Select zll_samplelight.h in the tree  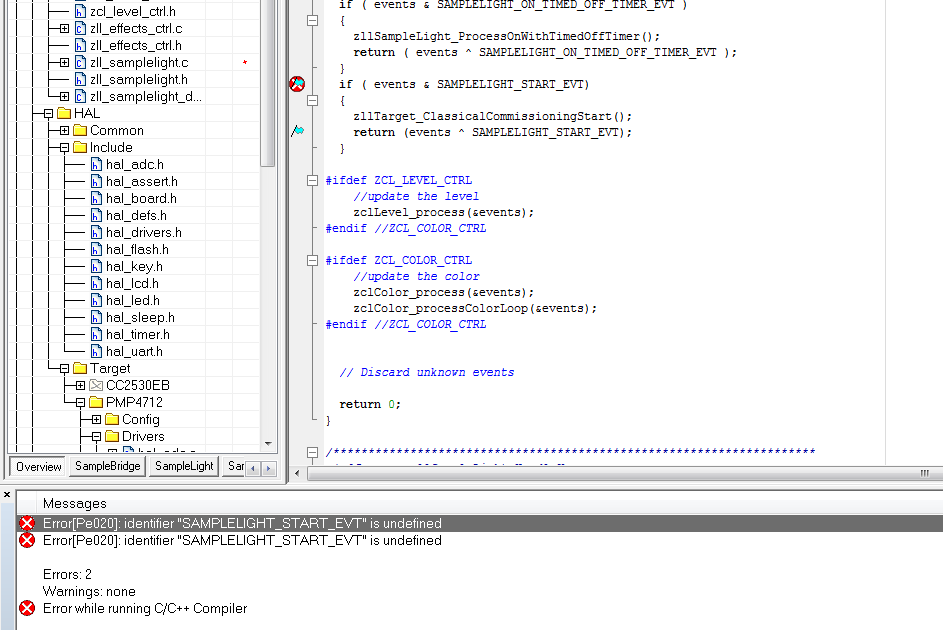[139, 79]
